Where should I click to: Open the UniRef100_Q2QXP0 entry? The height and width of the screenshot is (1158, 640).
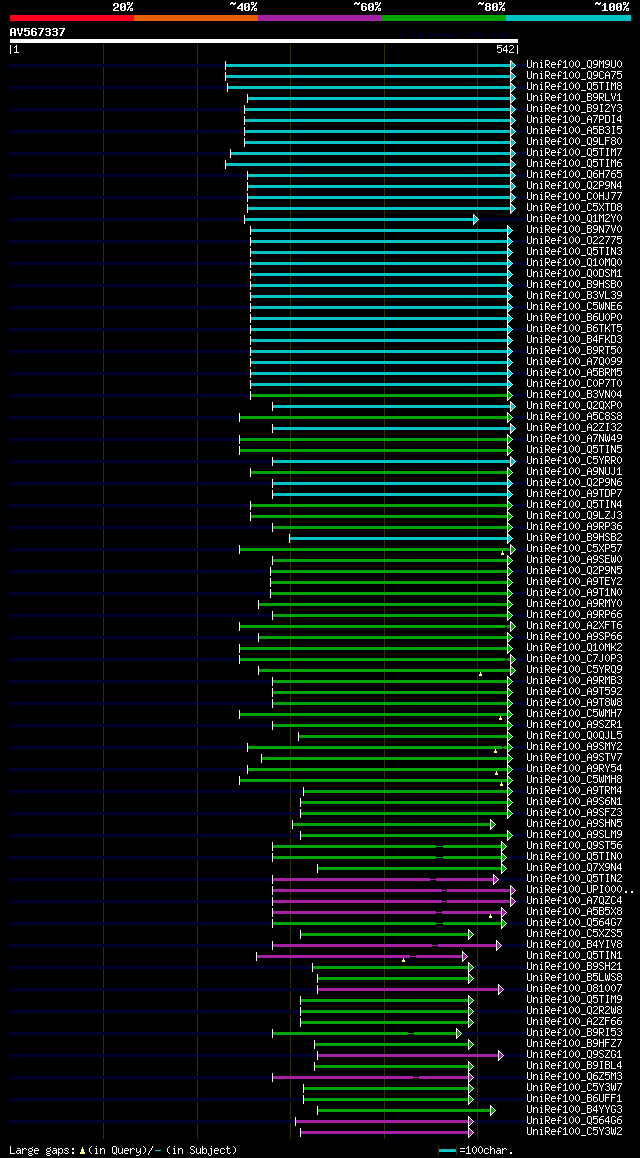[x=574, y=405]
